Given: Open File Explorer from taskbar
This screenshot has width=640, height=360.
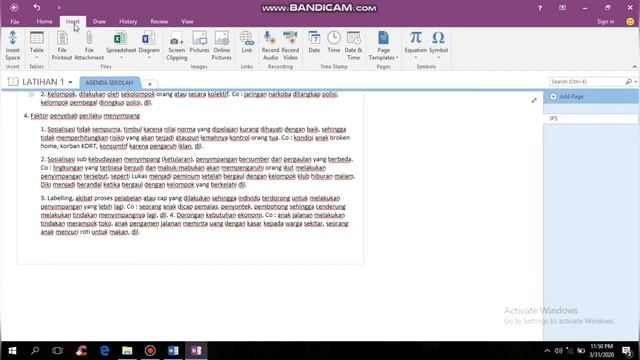Looking at the screenshot, I should (127, 351).
